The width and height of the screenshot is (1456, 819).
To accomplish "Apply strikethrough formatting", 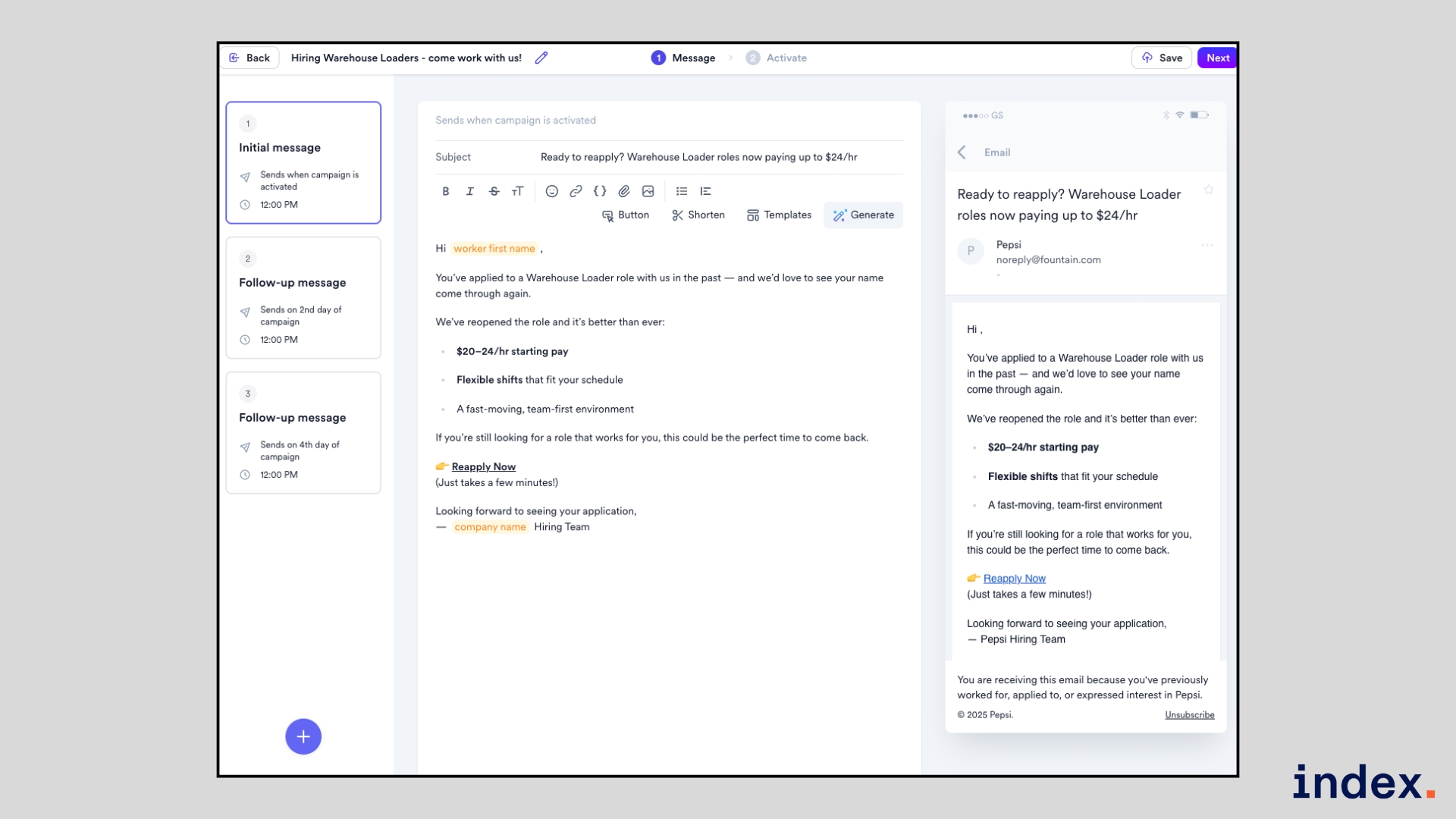I will (494, 191).
